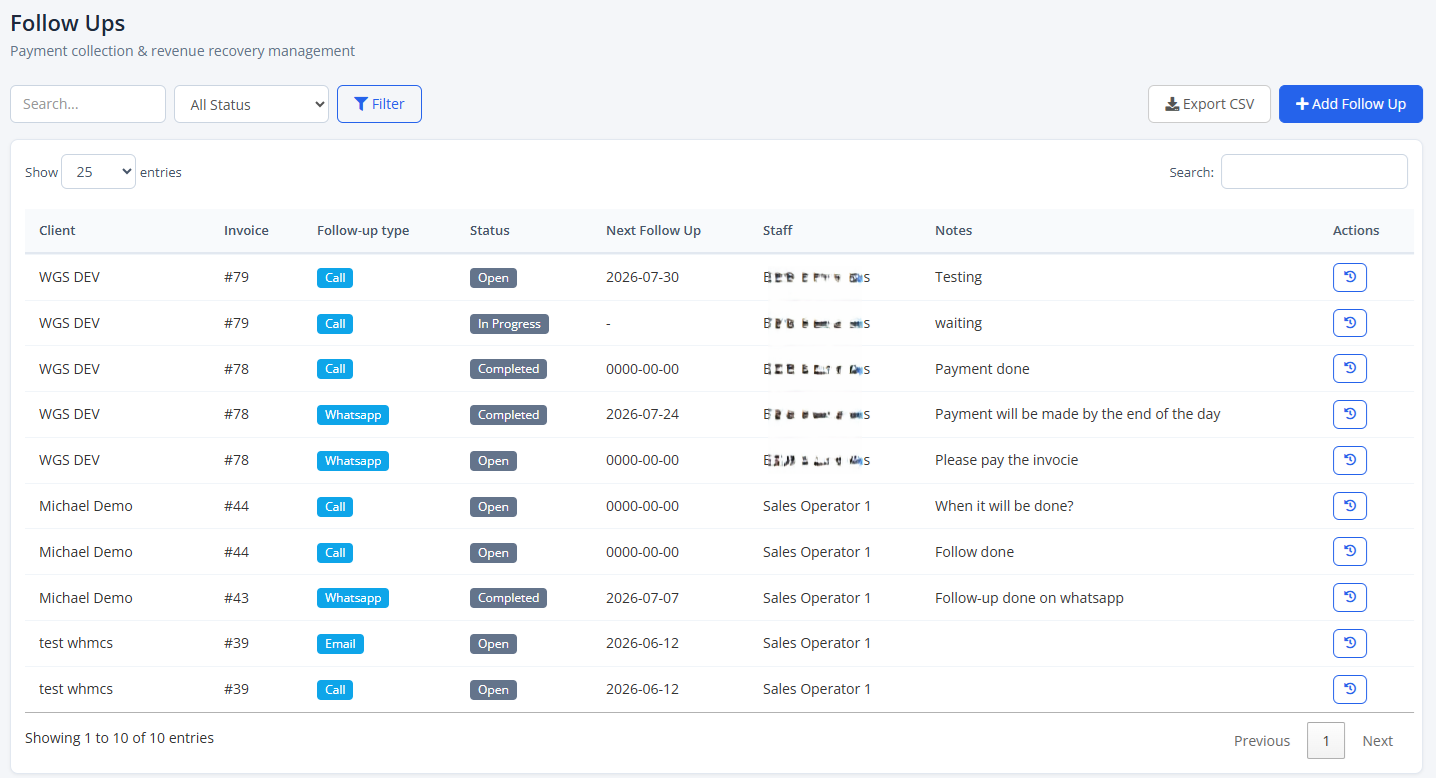
Task: Click the 'Testing' note cell
Action: 958,277
